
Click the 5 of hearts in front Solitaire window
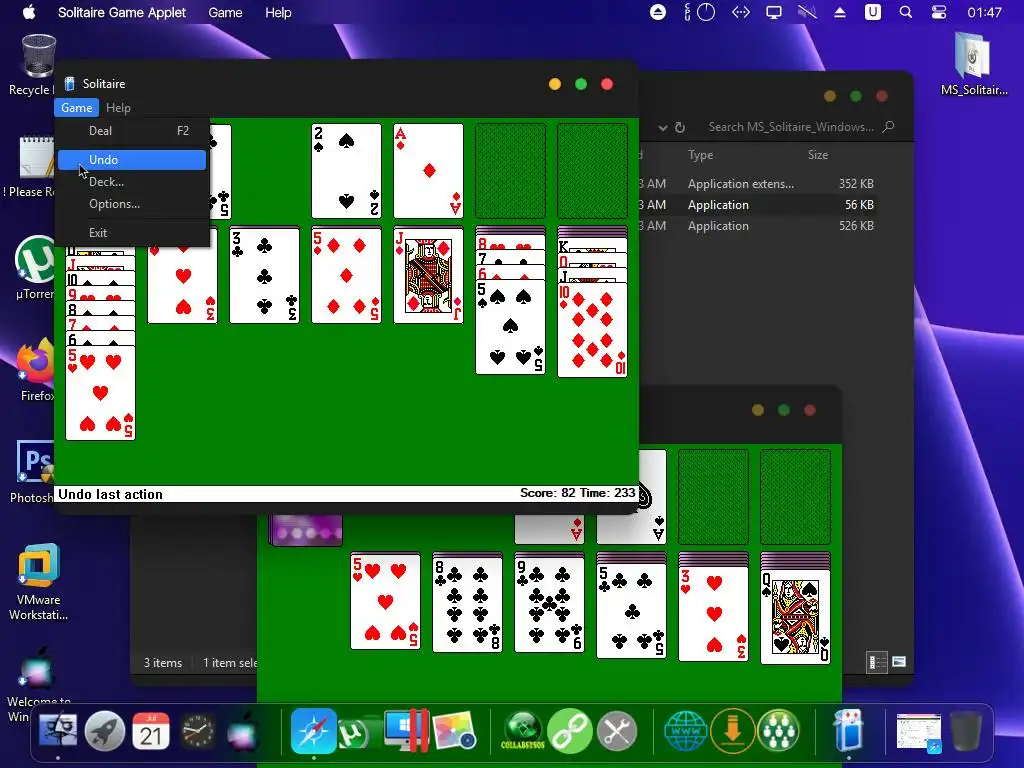click(101, 393)
